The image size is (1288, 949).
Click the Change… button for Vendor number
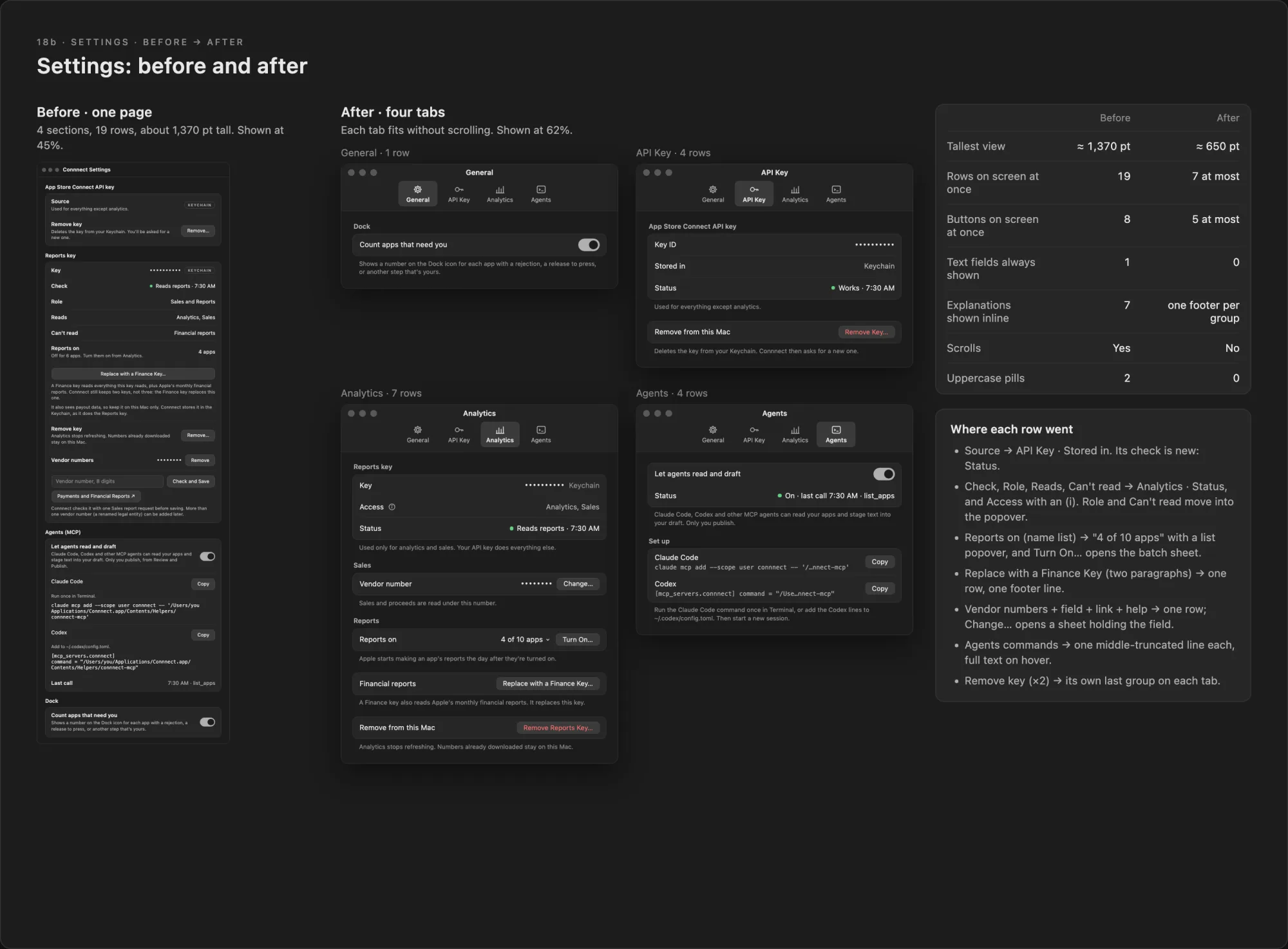point(578,584)
